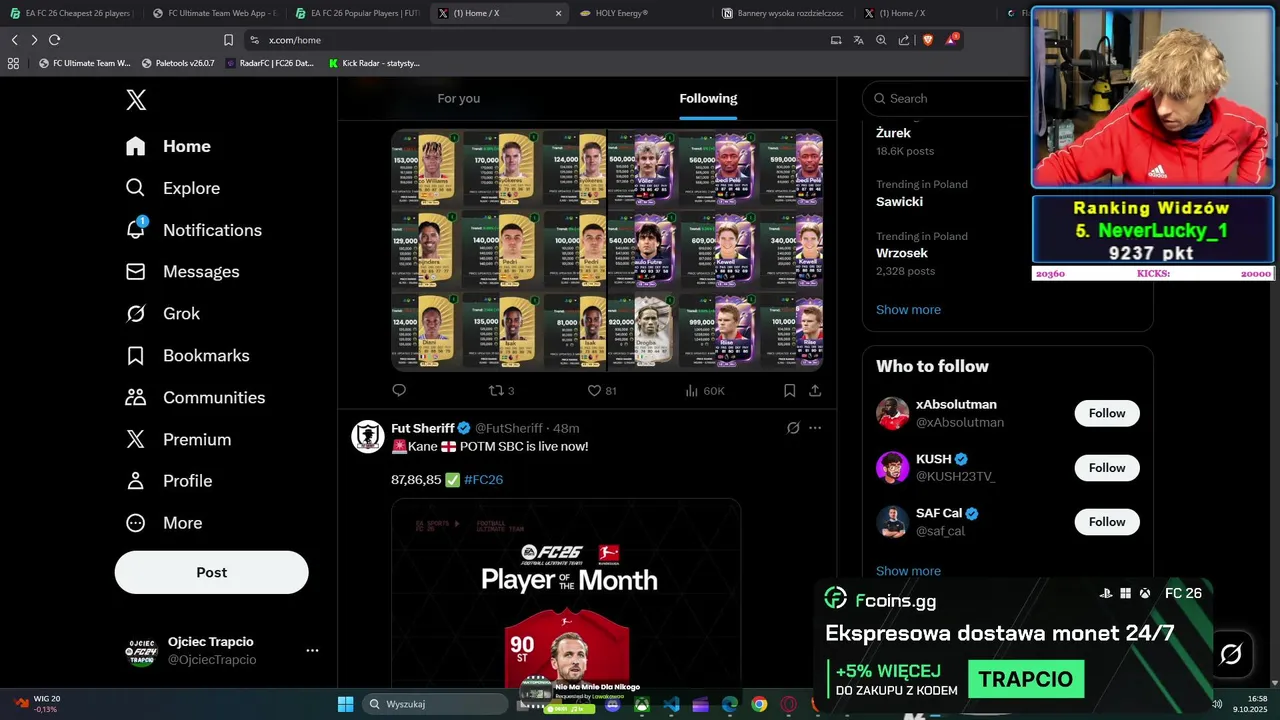Bookmark the player prices post
The width and height of the screenshot is (1280, 720).
[790, 390]
